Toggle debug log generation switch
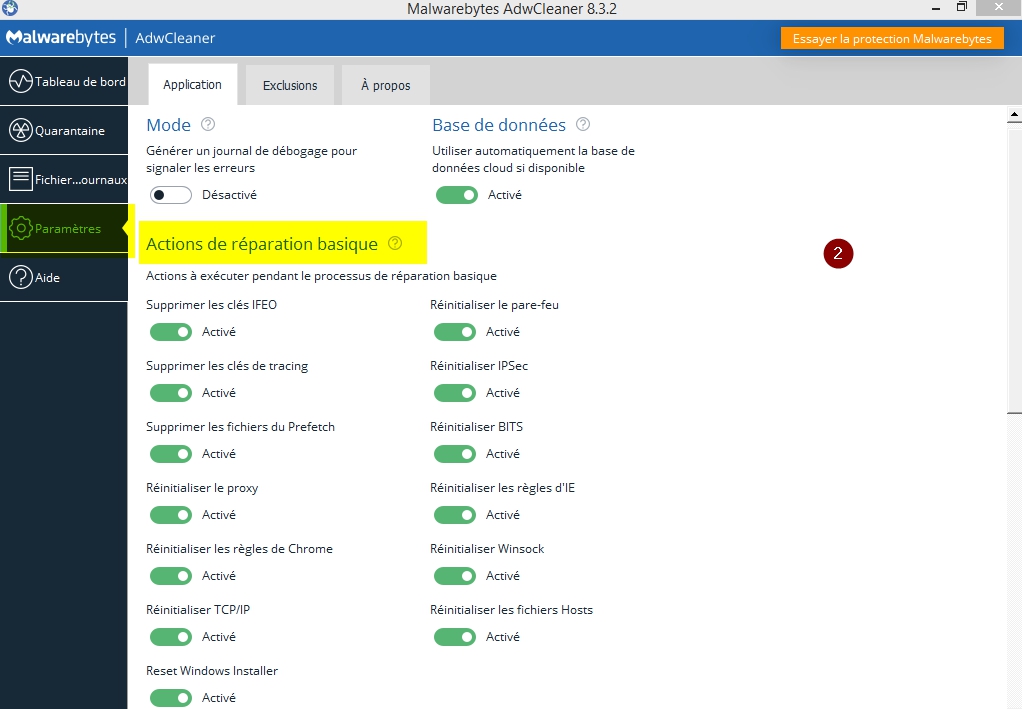This screenshot has width=1022, height=709. [x=171, y=195]
